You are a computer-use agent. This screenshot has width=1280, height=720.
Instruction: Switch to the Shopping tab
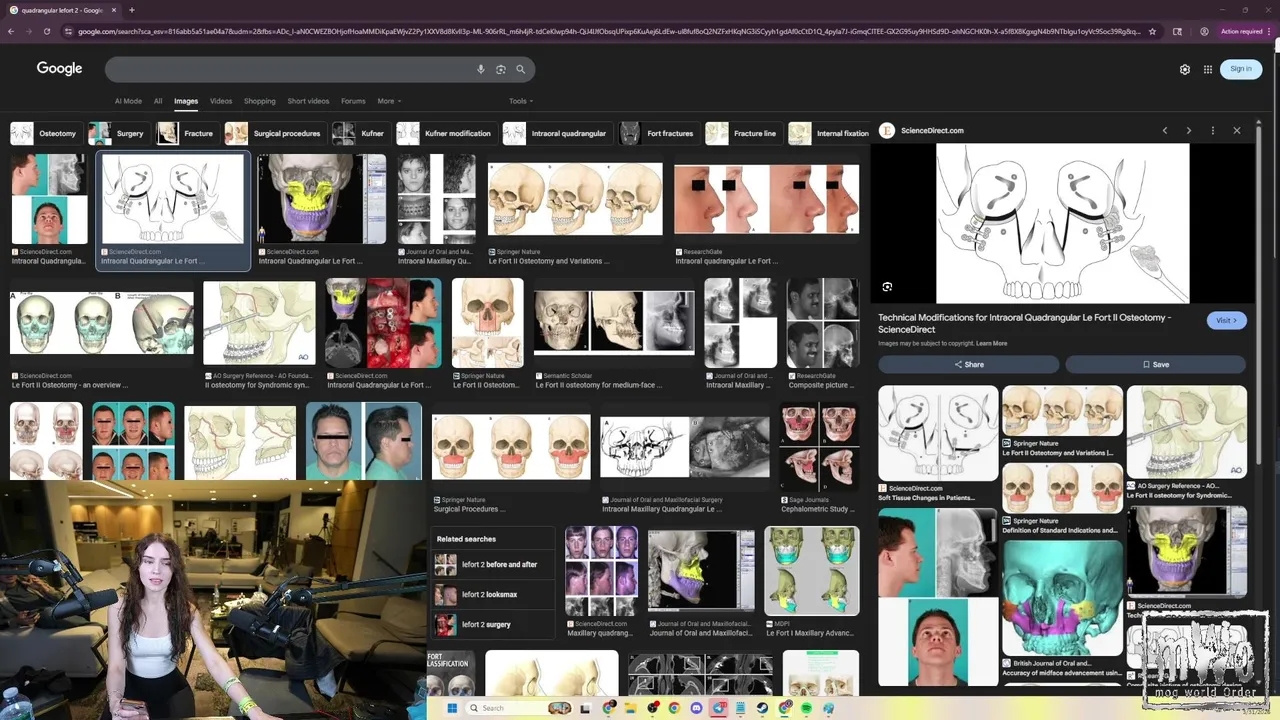pos(259,101)
